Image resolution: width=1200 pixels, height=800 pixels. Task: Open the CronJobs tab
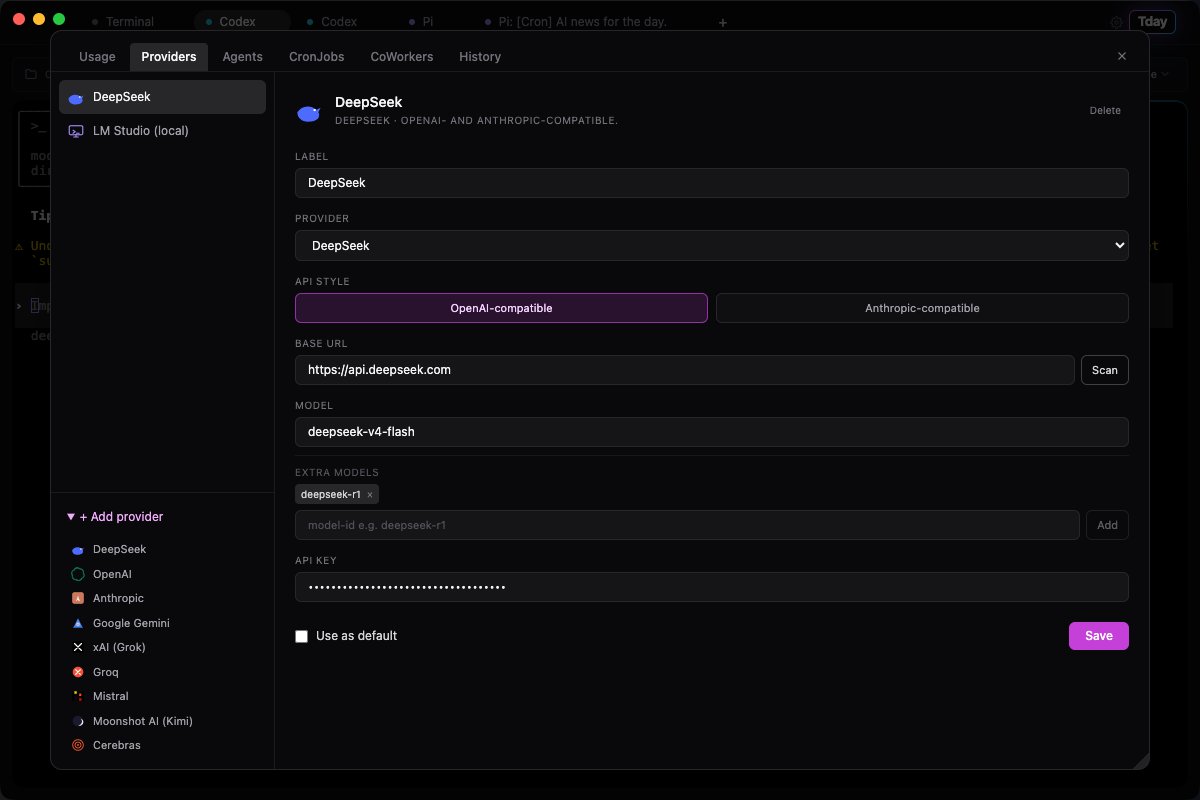point(316,57)
